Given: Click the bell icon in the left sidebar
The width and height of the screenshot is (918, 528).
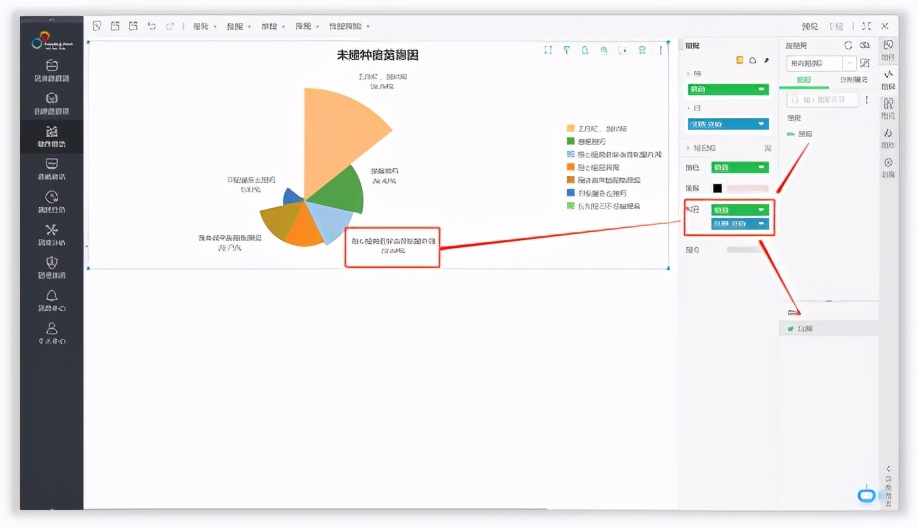Looking at the screenshot, I should click(52, 295).
